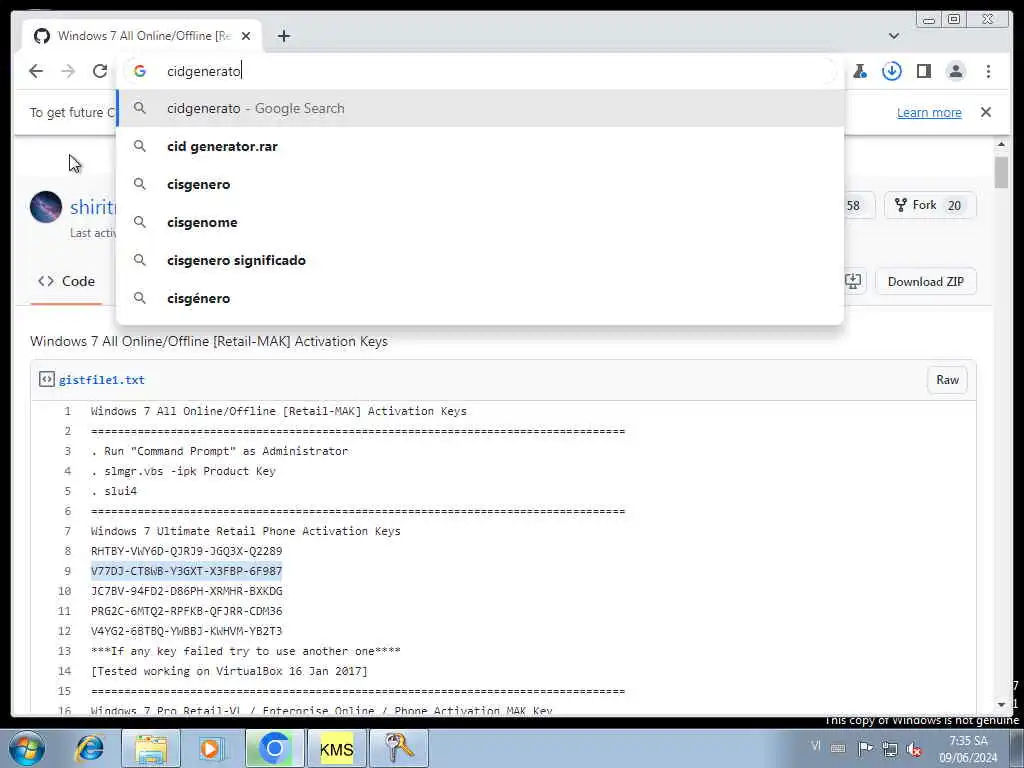Click the Download ZIP button
1024x768 pixels.
tap(925, 281)
